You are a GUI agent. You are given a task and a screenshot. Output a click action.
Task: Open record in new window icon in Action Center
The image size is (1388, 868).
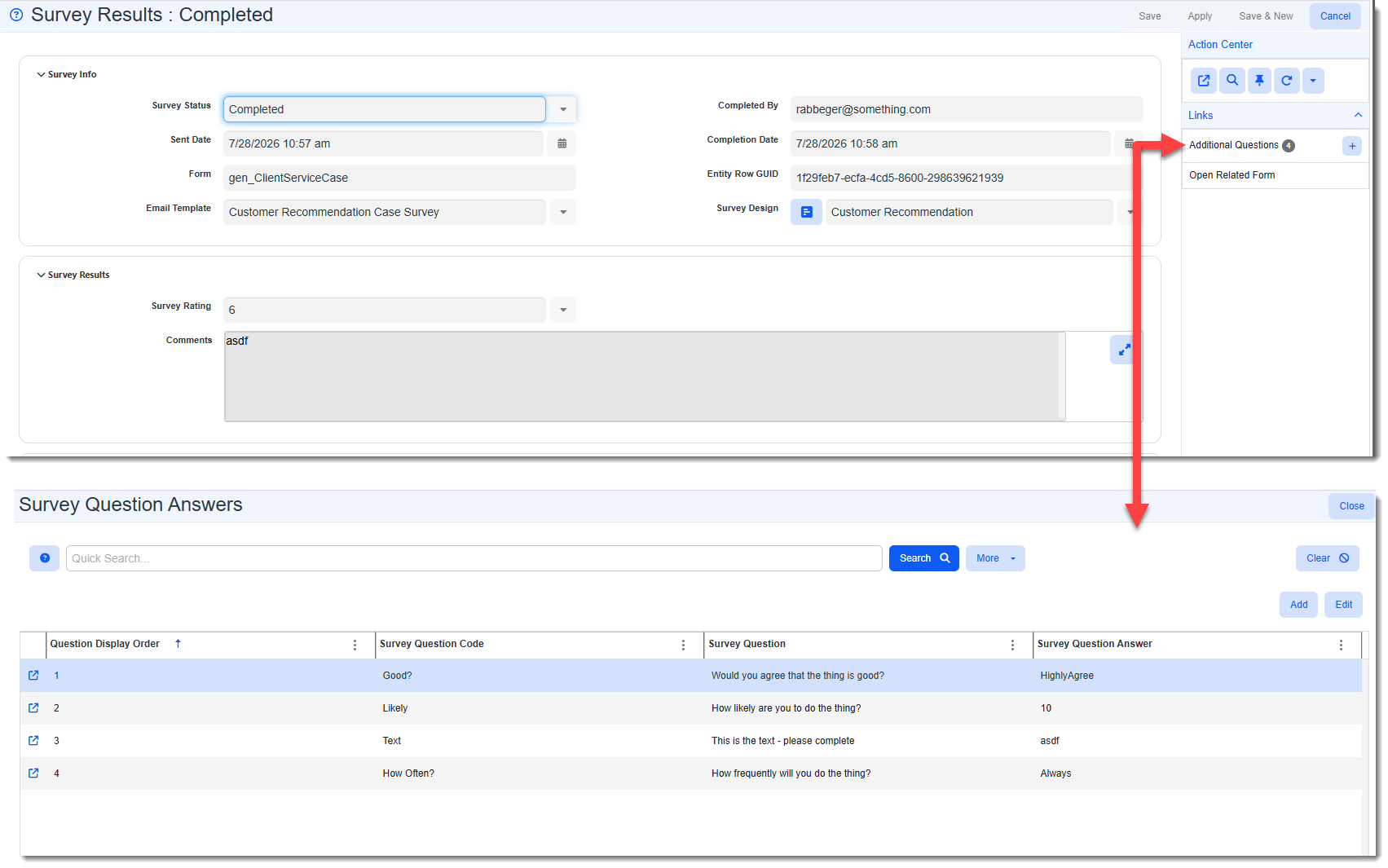[x=1204, y=81]
